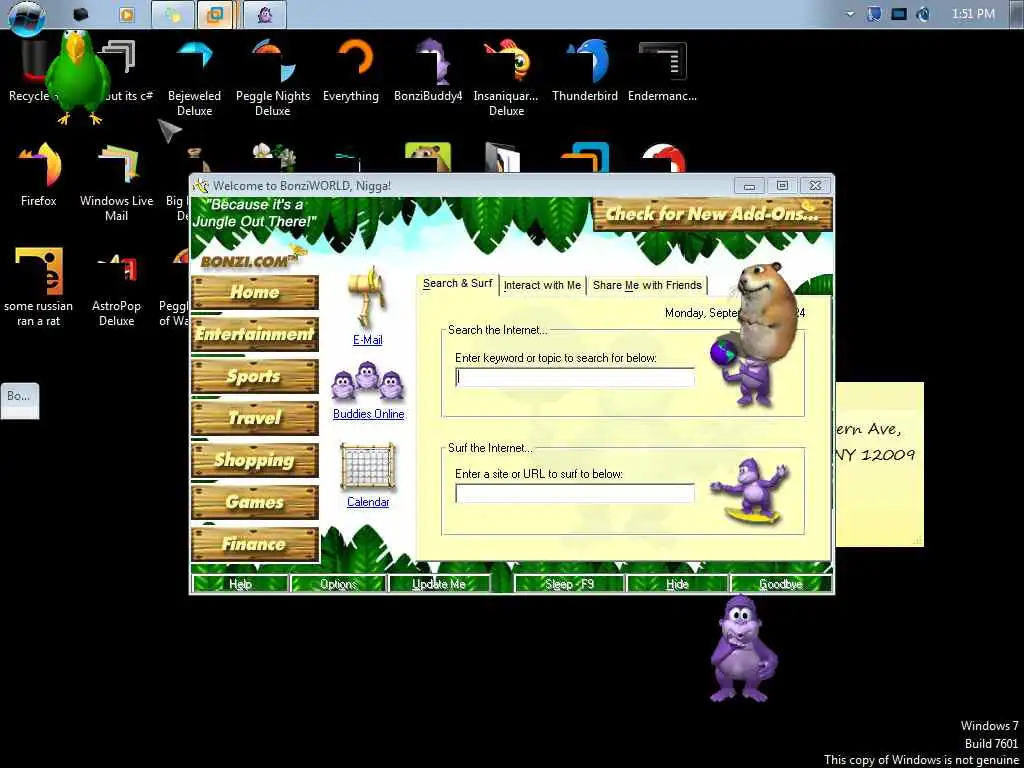Click the search keyword input field
1024x768 pixels.
click(x=575, y=377)
